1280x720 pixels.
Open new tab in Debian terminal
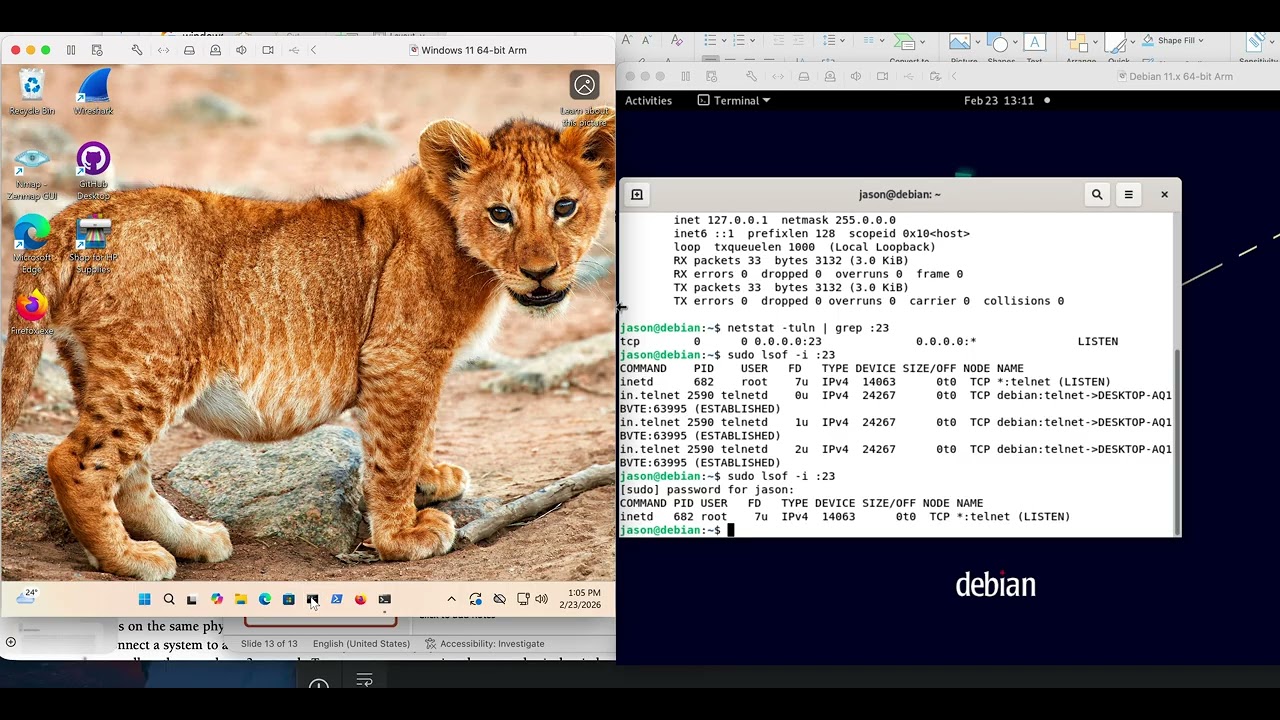click(x=637, y=194)
